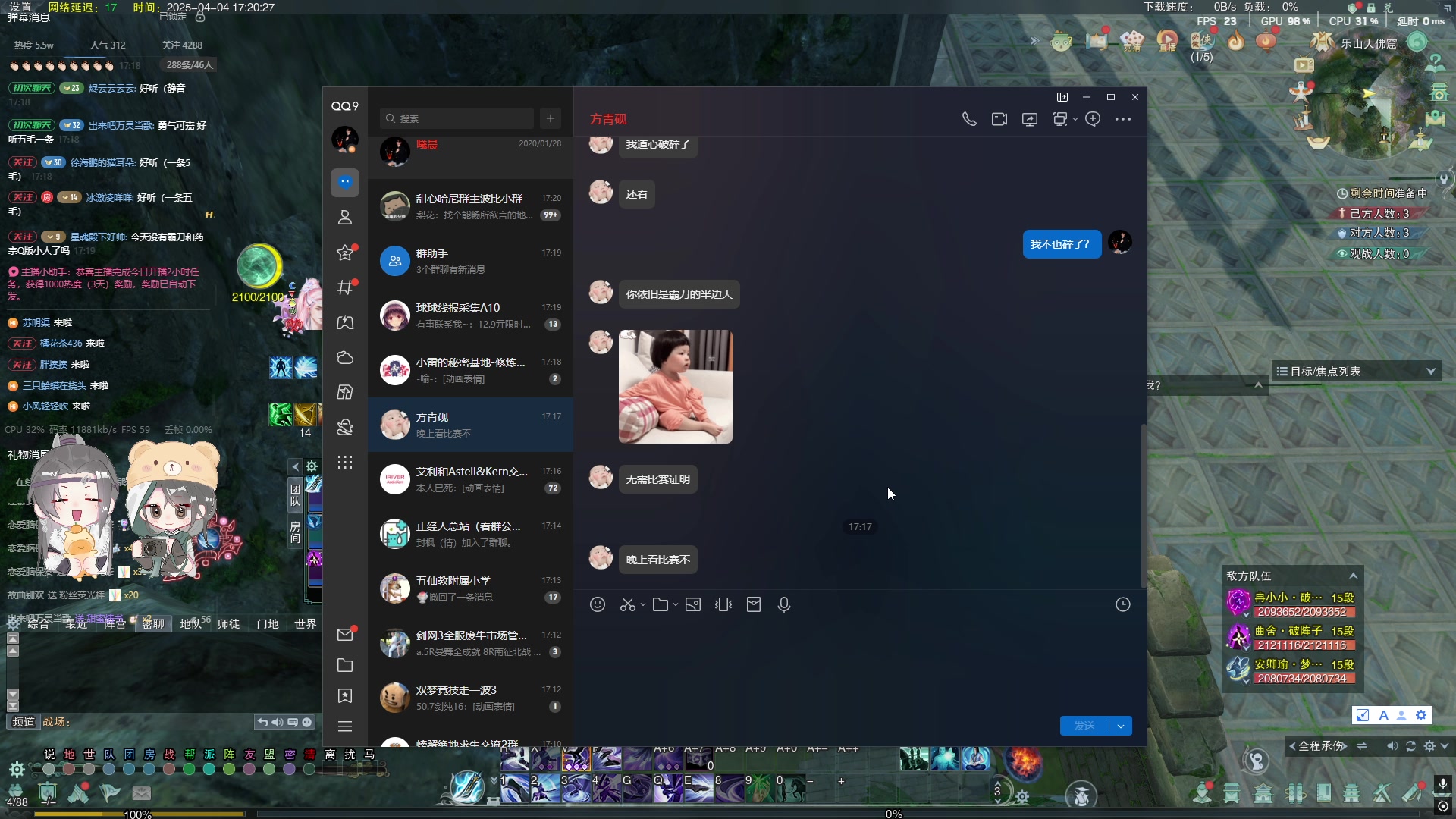Click the send image icon
Viewport: 1456px width, 819px height.
(x=693, y=604)
